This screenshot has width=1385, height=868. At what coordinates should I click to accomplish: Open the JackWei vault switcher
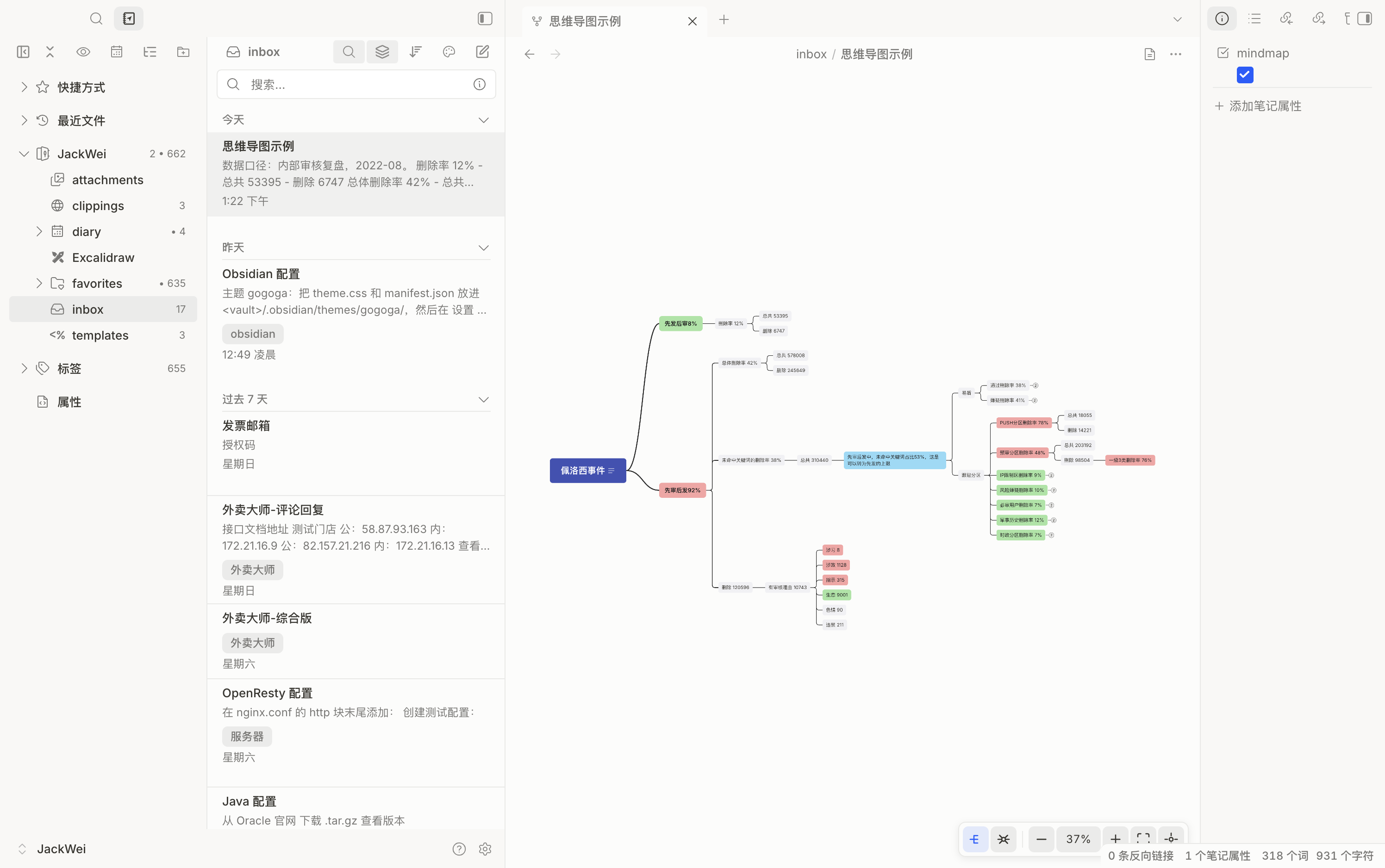(52, 849)
